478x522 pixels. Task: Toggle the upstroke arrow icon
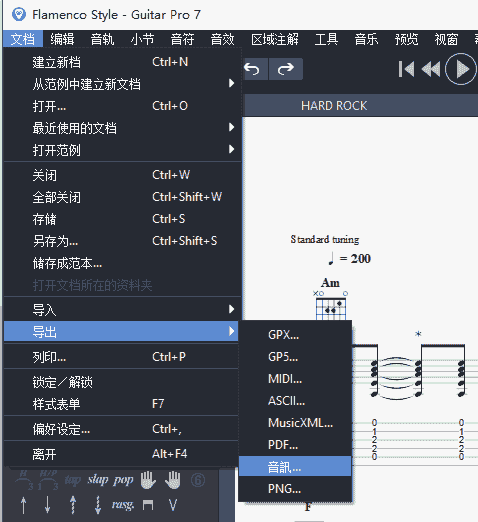tap(23, 505)
